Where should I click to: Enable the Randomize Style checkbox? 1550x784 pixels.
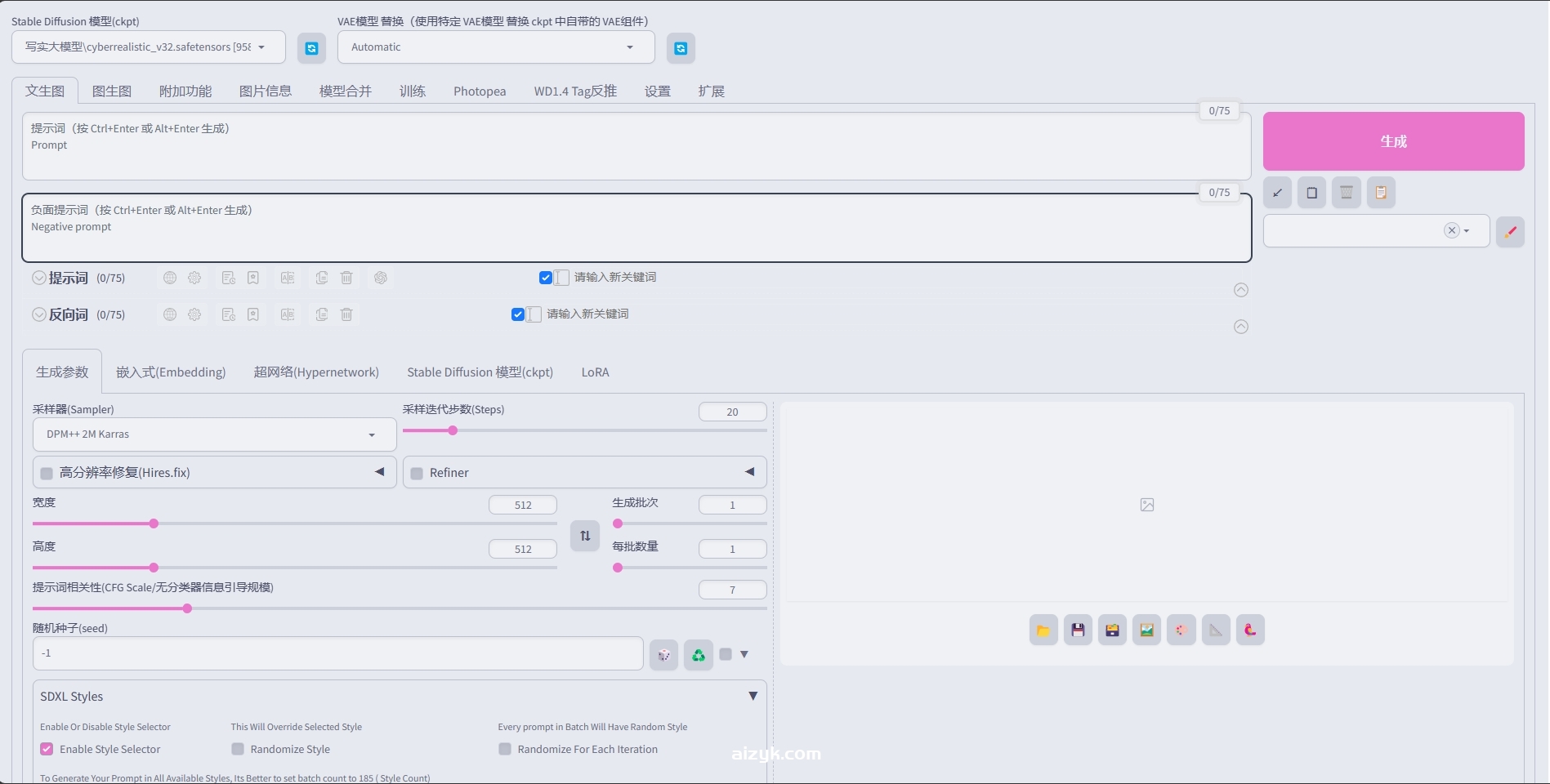[237, 749]
